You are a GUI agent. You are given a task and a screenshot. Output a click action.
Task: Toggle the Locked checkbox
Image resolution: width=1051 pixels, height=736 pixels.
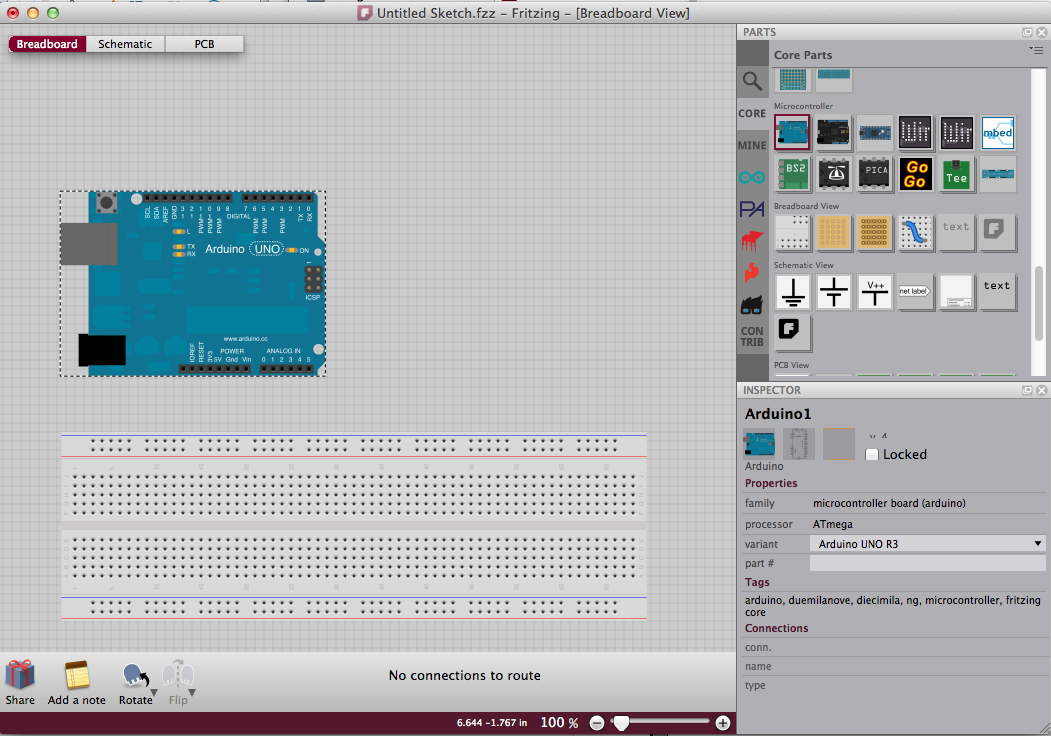[x=872, y=454]
